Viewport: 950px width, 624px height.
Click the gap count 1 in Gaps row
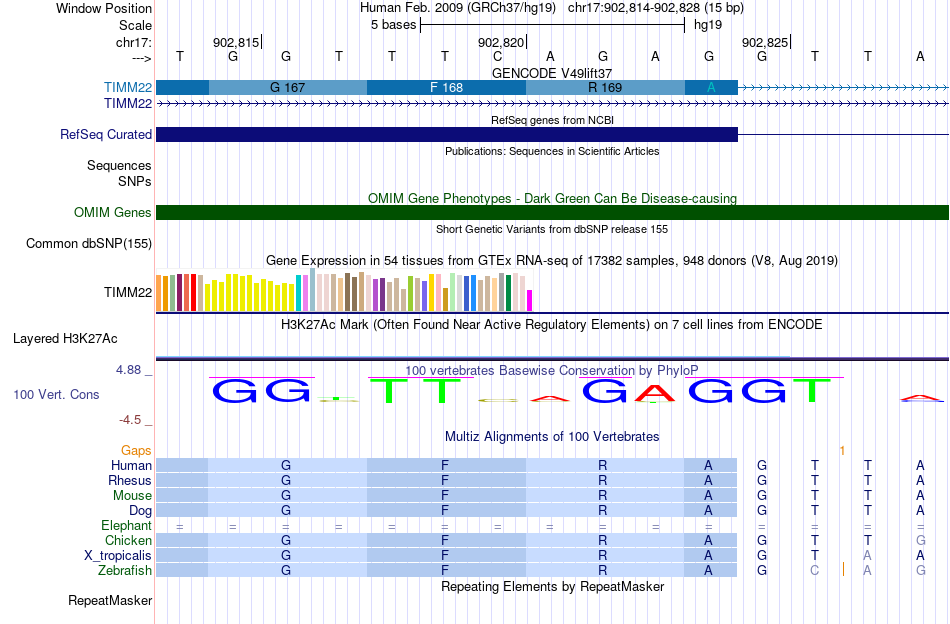842,450
